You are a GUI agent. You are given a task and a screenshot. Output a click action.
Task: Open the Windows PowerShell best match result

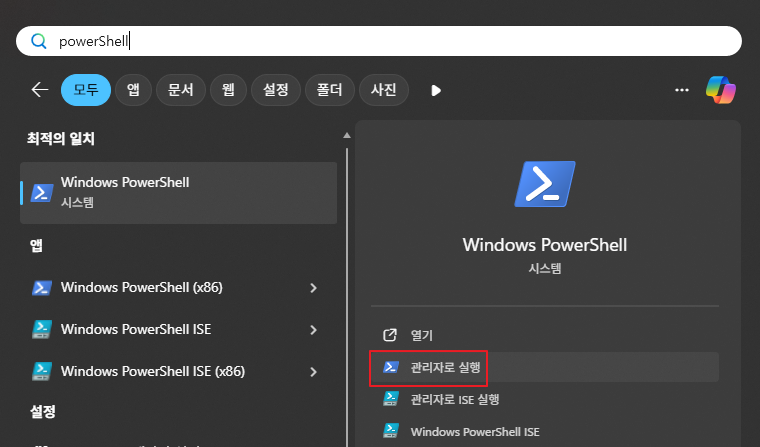178,192
